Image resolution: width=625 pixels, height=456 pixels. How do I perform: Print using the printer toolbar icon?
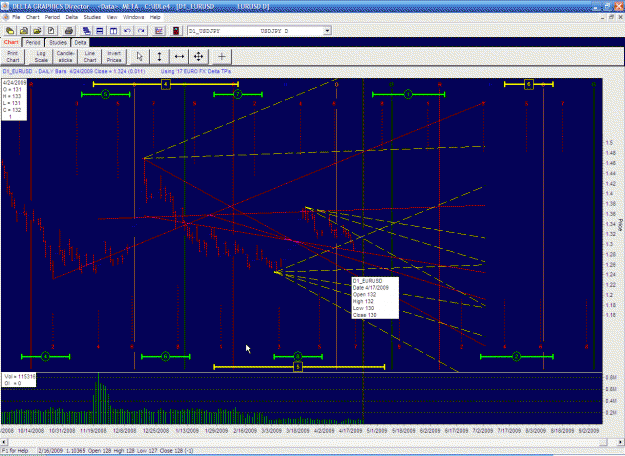point(69,31)
